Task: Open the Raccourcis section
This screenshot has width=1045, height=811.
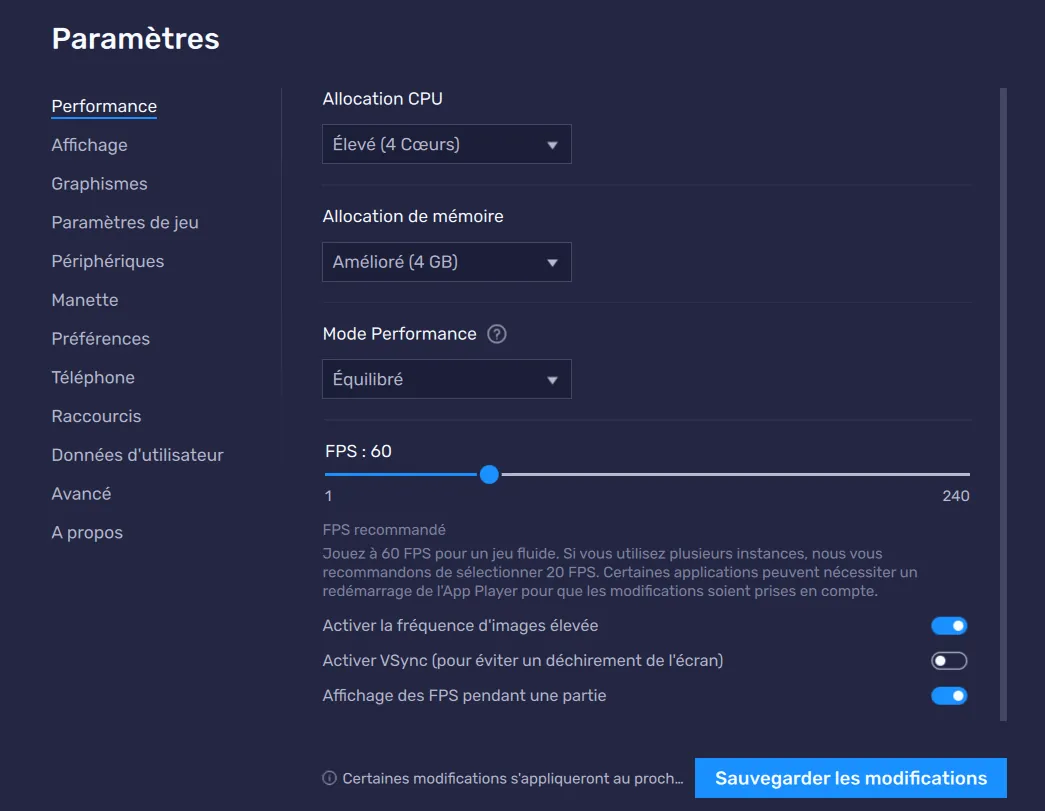Action: coord(96,416)
